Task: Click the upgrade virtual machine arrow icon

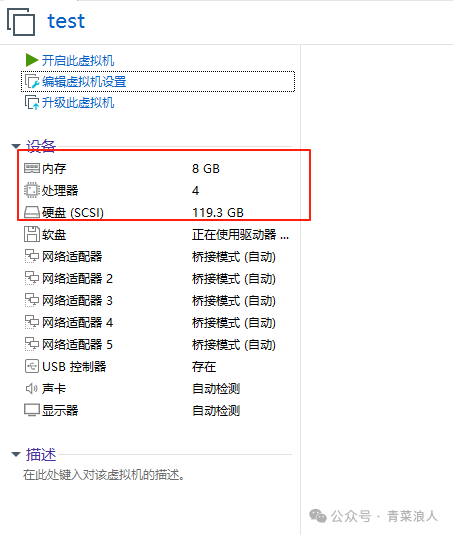Action: pyautogui.click(x=32, y=102)
